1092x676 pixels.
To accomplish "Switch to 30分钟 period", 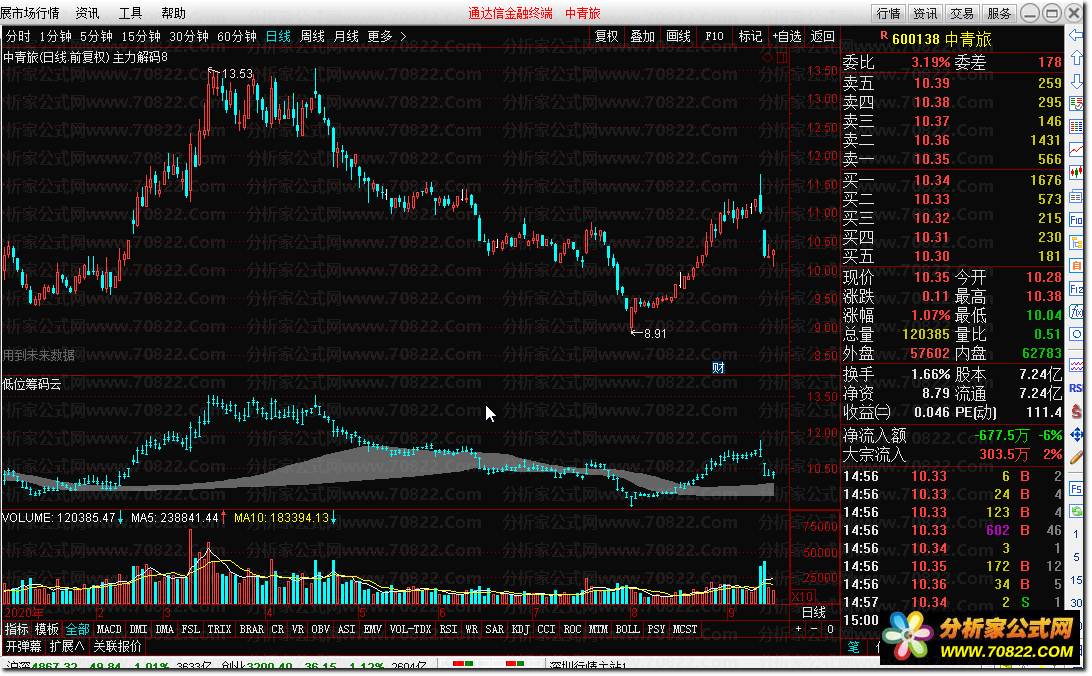I will 189,36.
